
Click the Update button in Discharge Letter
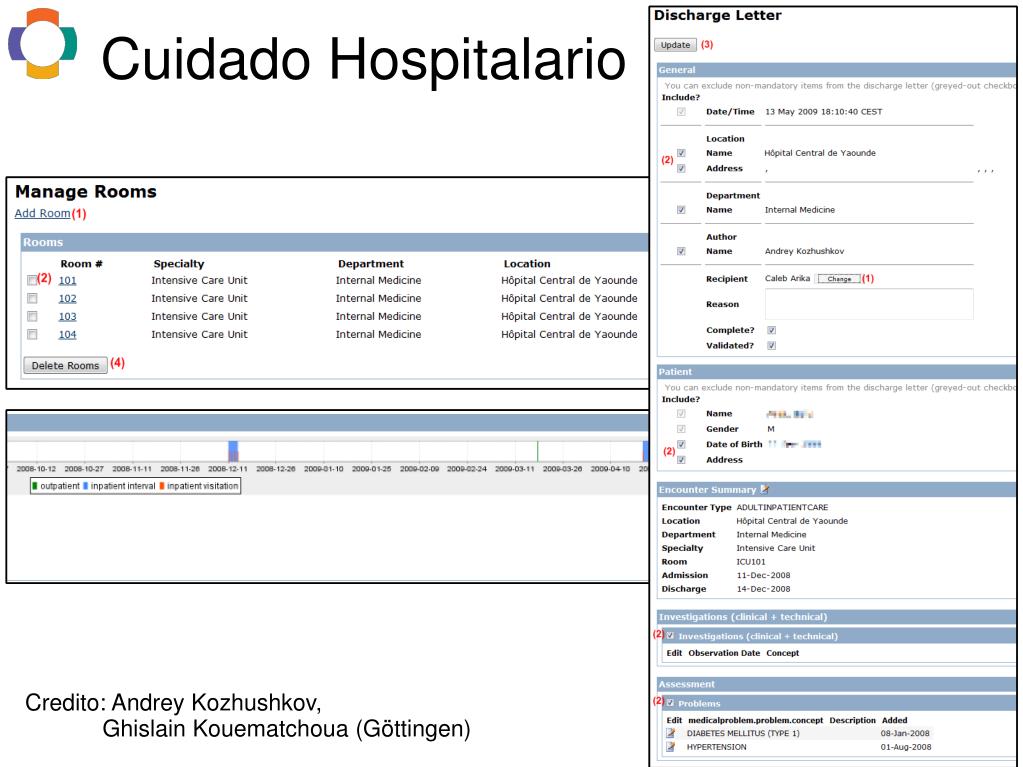675,45
